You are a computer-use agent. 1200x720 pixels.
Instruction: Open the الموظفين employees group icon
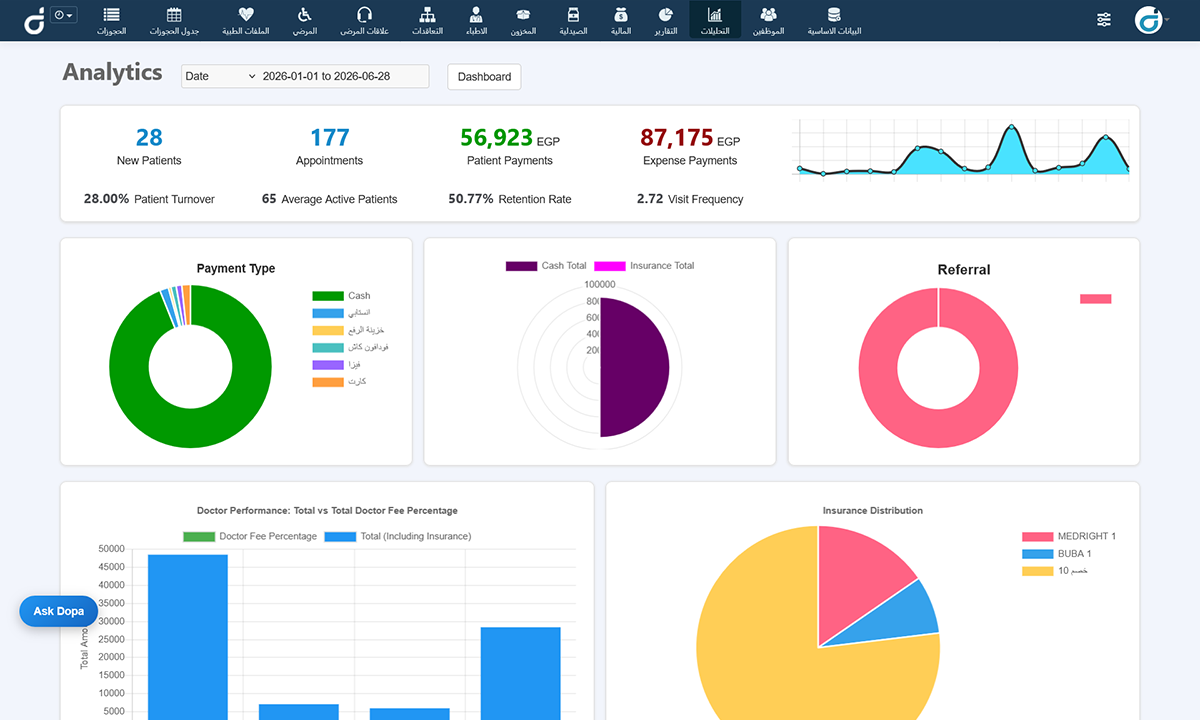[768, 15]
